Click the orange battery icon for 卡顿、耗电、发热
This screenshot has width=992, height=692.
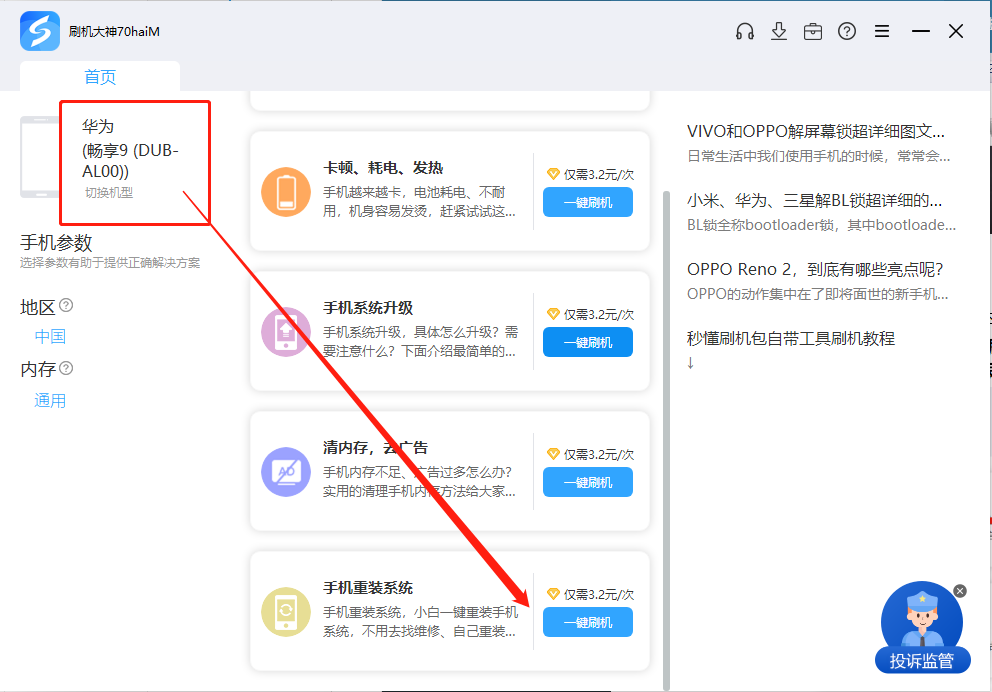tap(286, 192)
